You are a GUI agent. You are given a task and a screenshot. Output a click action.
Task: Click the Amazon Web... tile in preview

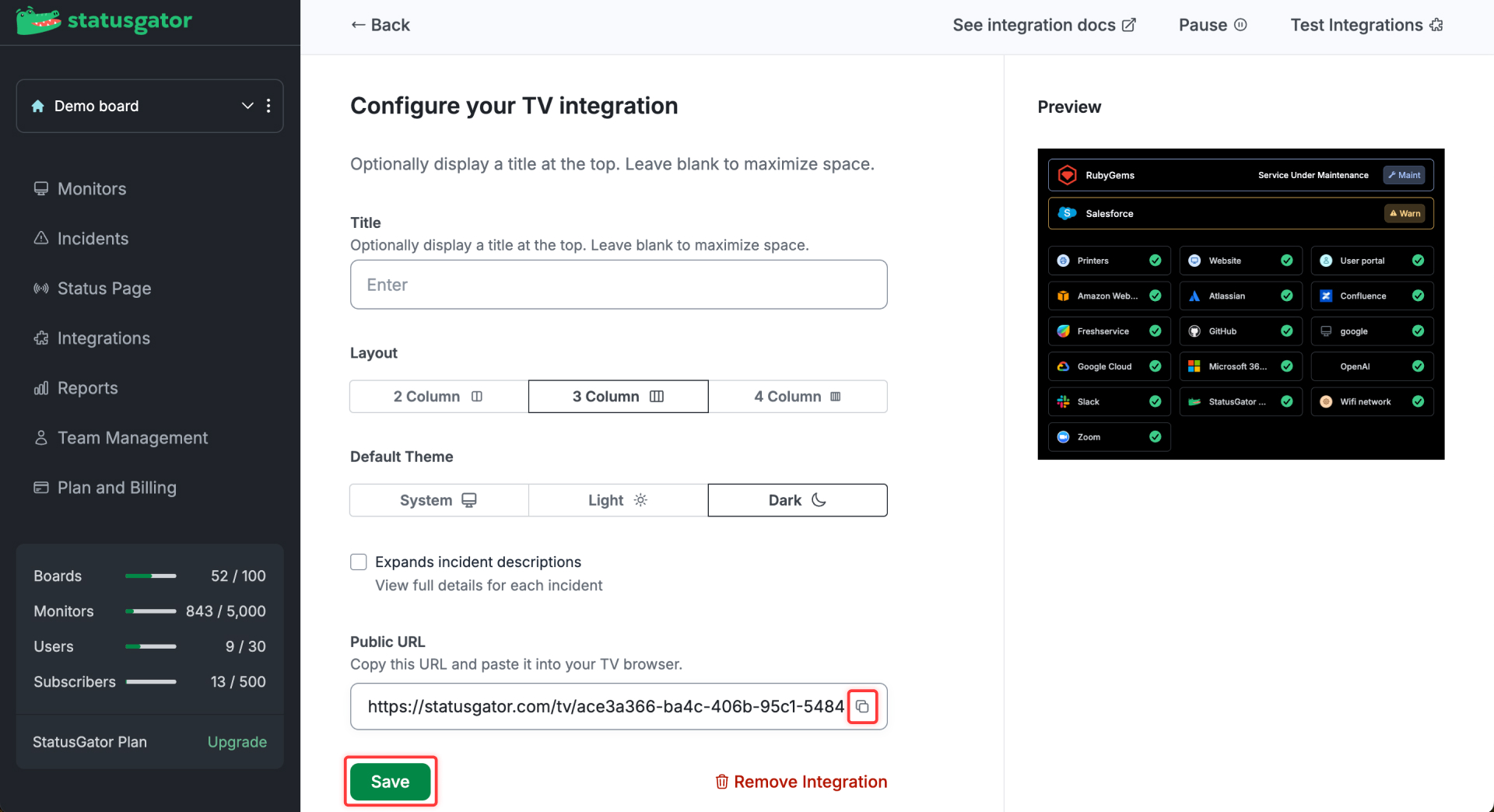tap(1110, 296)
